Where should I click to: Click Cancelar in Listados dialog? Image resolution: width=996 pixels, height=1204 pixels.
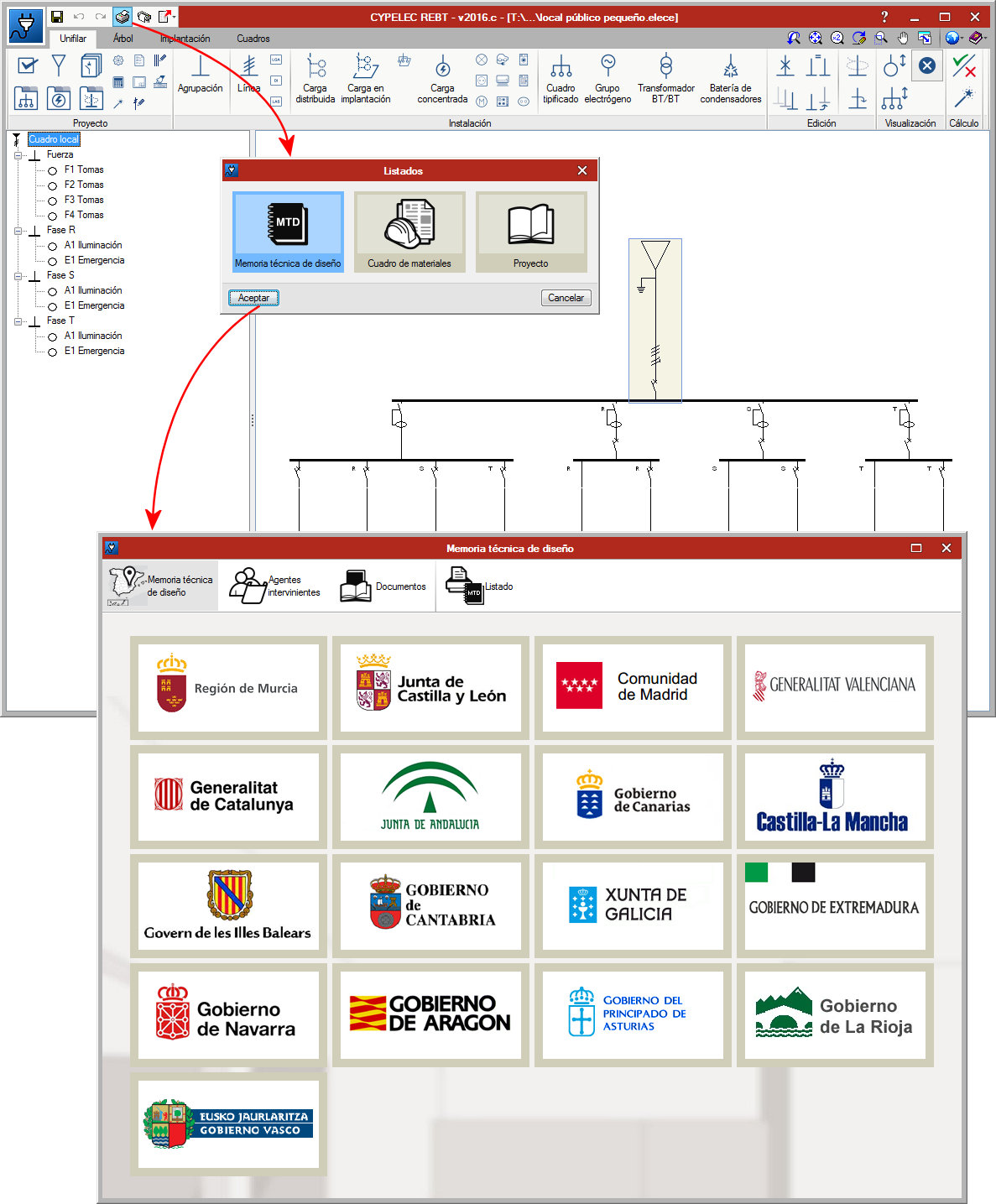tap(566, 298)
